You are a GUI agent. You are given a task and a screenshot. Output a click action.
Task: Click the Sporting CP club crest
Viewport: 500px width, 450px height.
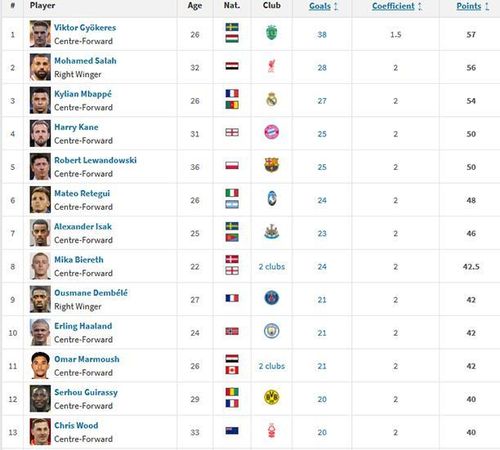pos(272,33)
